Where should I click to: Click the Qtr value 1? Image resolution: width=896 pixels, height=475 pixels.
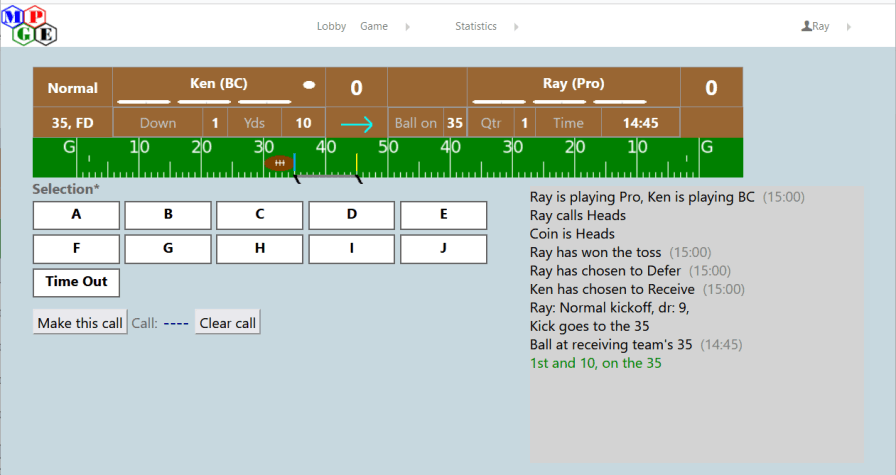(524, 123)
